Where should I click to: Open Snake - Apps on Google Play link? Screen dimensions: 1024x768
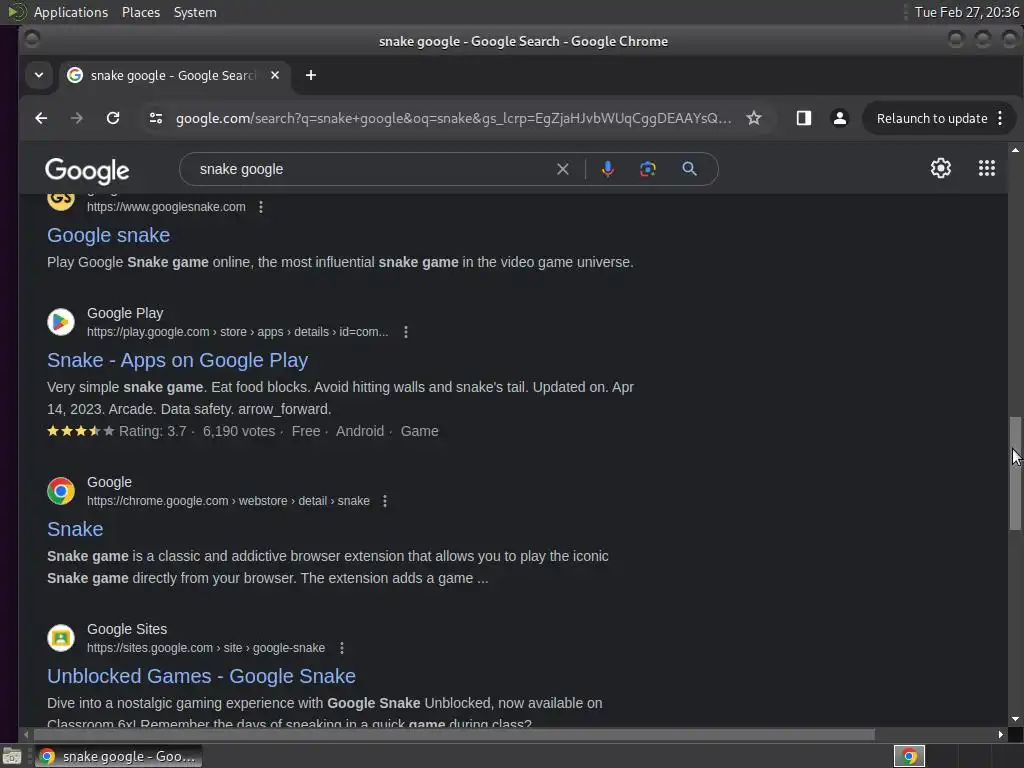(x=178, y=360)
